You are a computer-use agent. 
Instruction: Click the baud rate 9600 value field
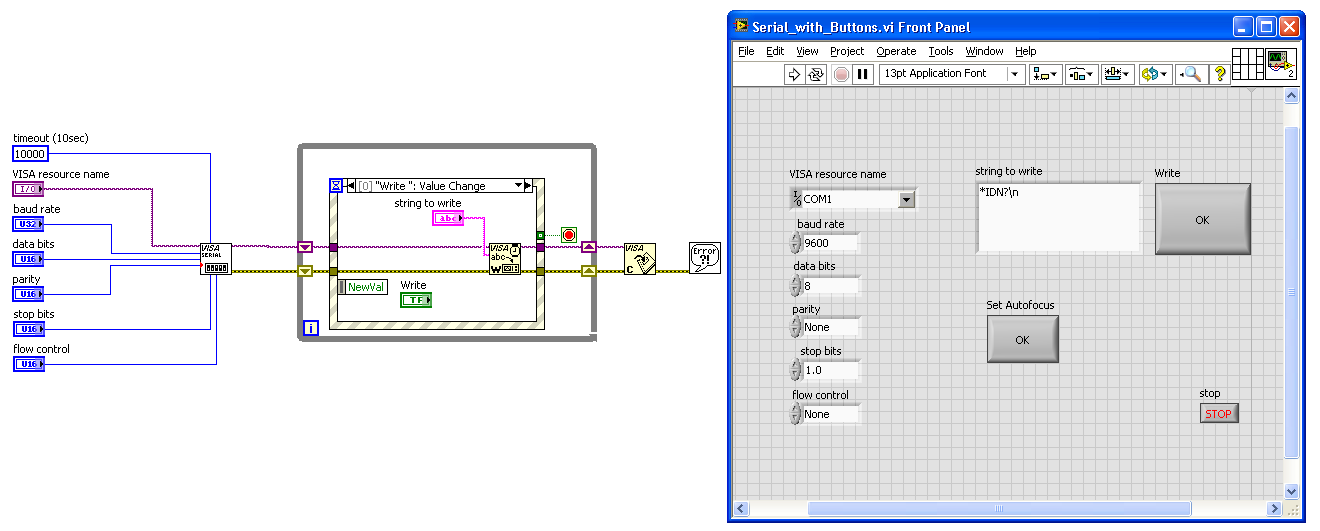pos(830,243)
